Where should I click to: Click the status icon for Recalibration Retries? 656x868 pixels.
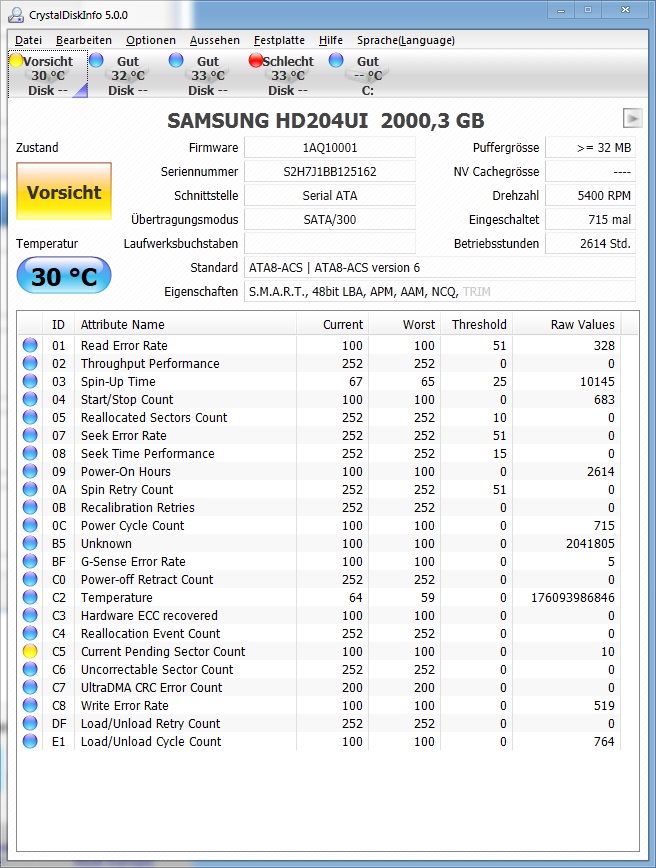click(x=30, y=507)
